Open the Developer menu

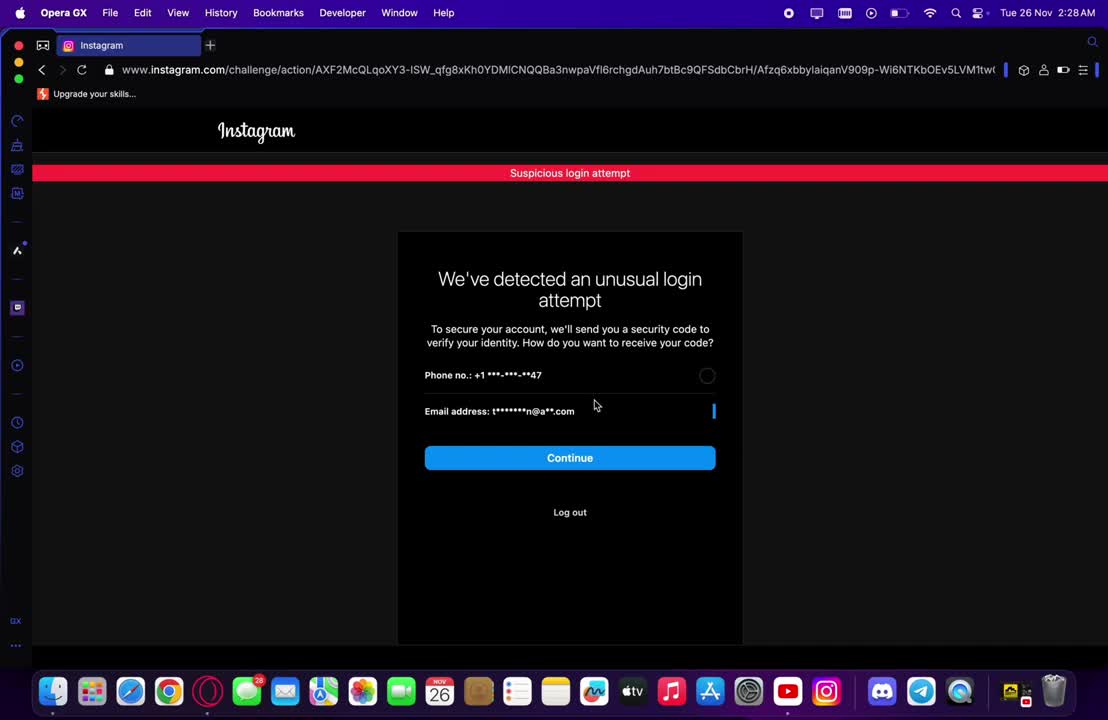point(343,13)
